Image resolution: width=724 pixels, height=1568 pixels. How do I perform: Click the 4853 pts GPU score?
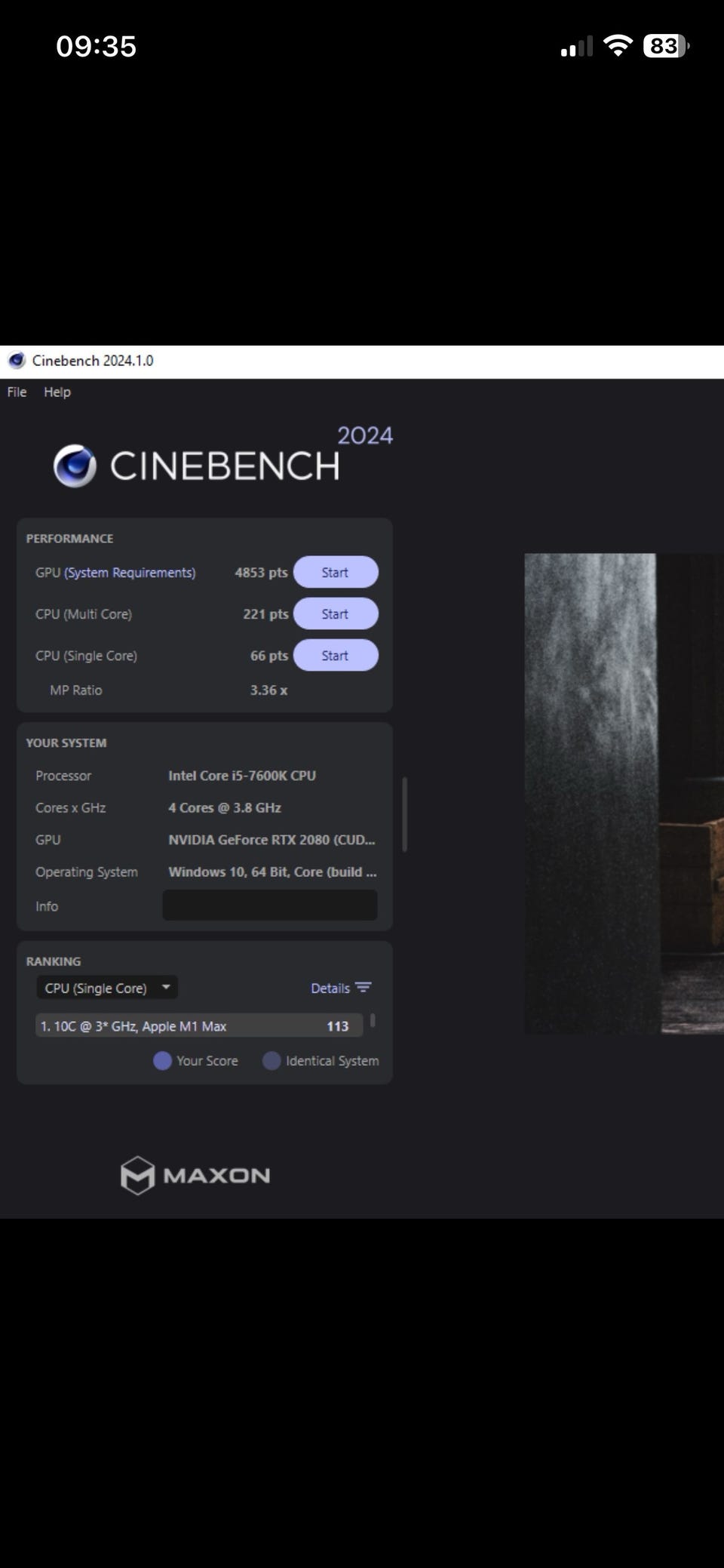pos(261,573)
